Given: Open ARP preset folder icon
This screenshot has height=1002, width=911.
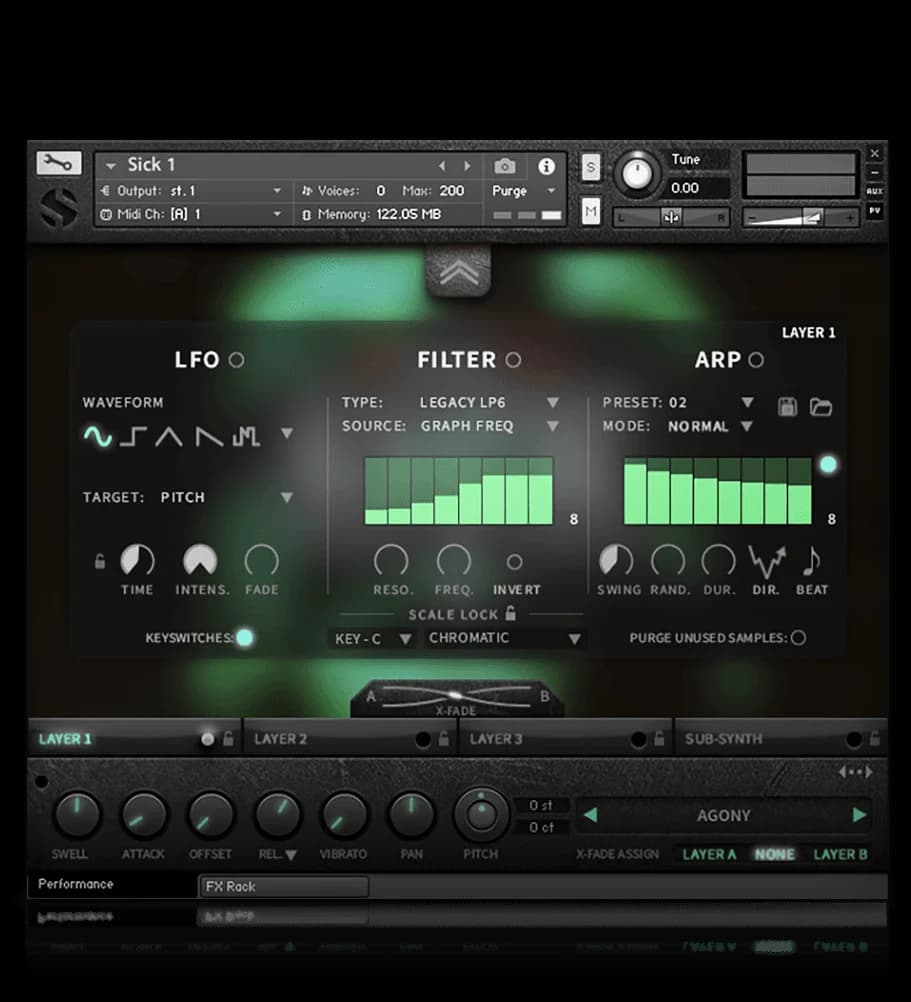Looking at the screenshot, I should [x=820, y=406].
